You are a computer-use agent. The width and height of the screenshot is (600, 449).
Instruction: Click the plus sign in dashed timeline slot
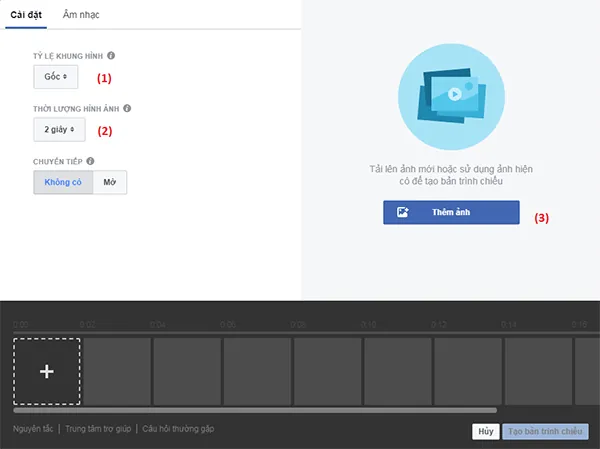tap(47, 371)
